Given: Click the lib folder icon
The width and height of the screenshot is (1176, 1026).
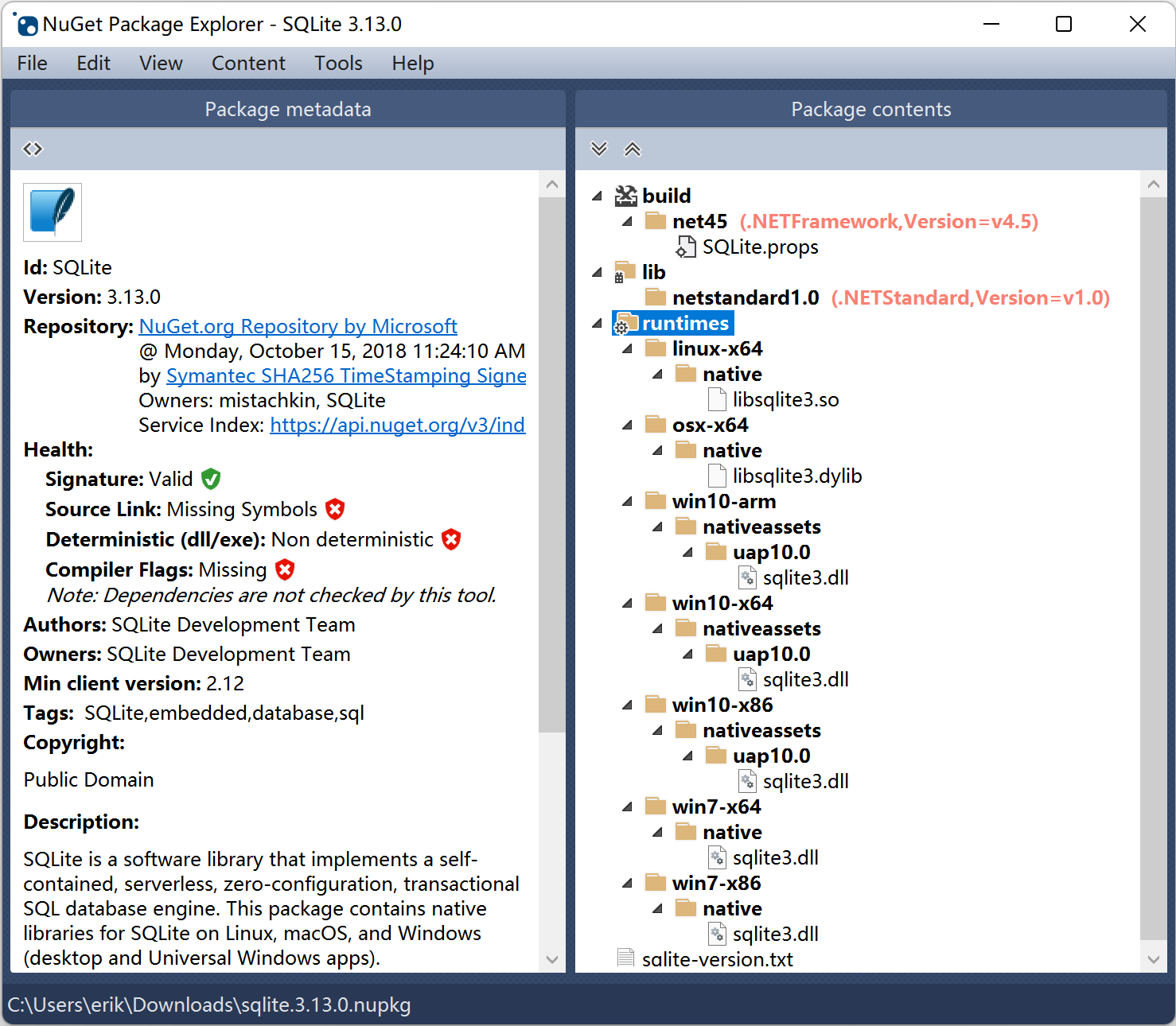Looking at the screenshot, I should (625, 272).
